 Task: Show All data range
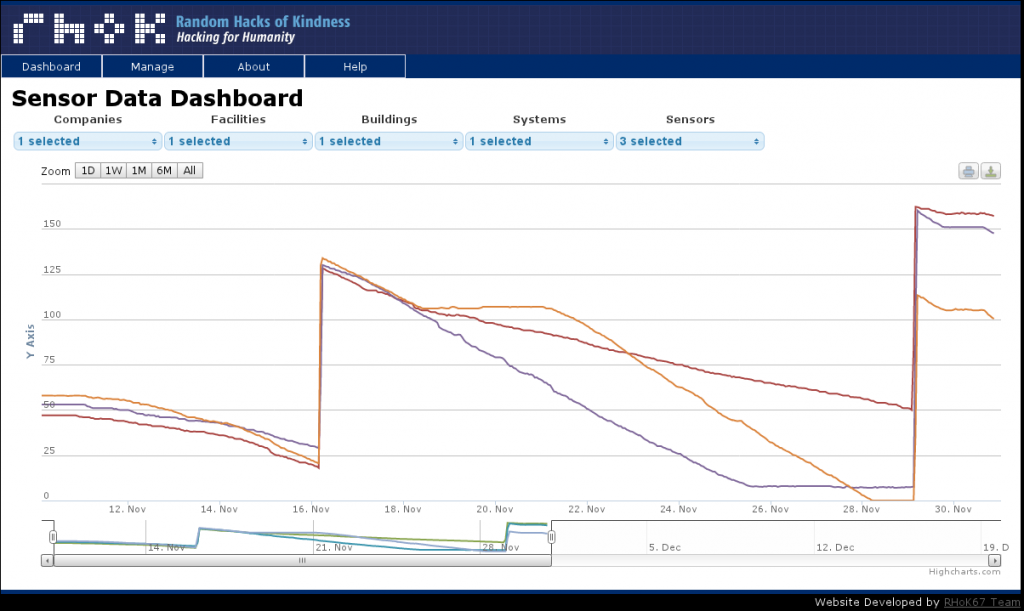[189, 170]
